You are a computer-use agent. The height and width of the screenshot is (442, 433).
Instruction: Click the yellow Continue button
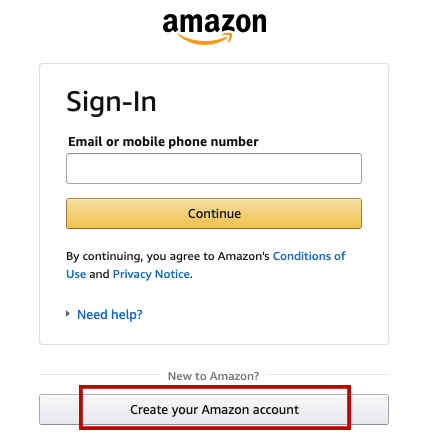(214, 213)
